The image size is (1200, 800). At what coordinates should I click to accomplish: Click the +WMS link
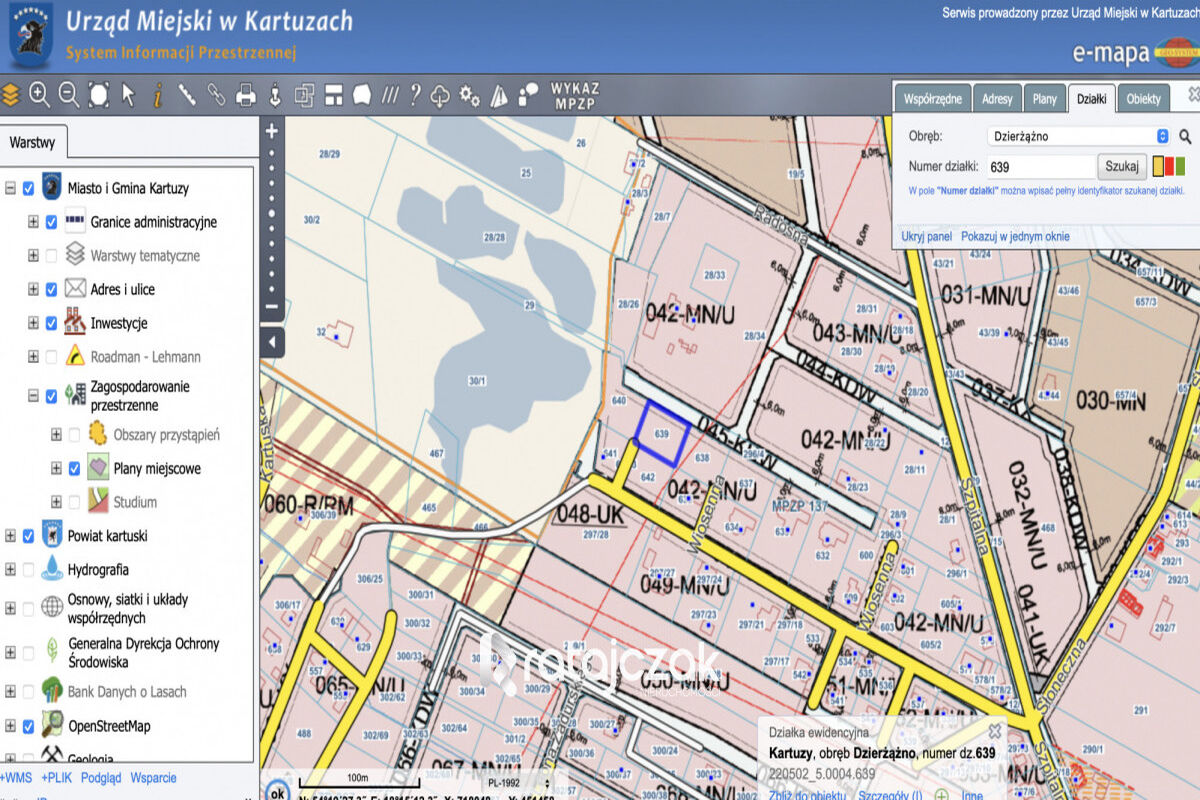(17, 777)
